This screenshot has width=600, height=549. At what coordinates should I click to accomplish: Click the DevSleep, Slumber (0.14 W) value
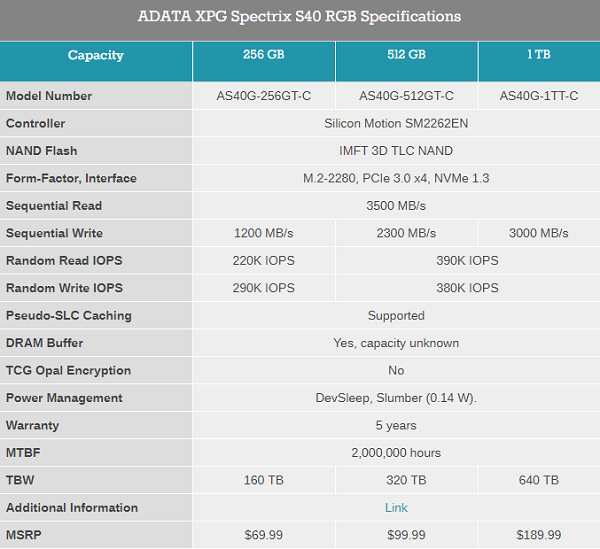tap(396, 398)
